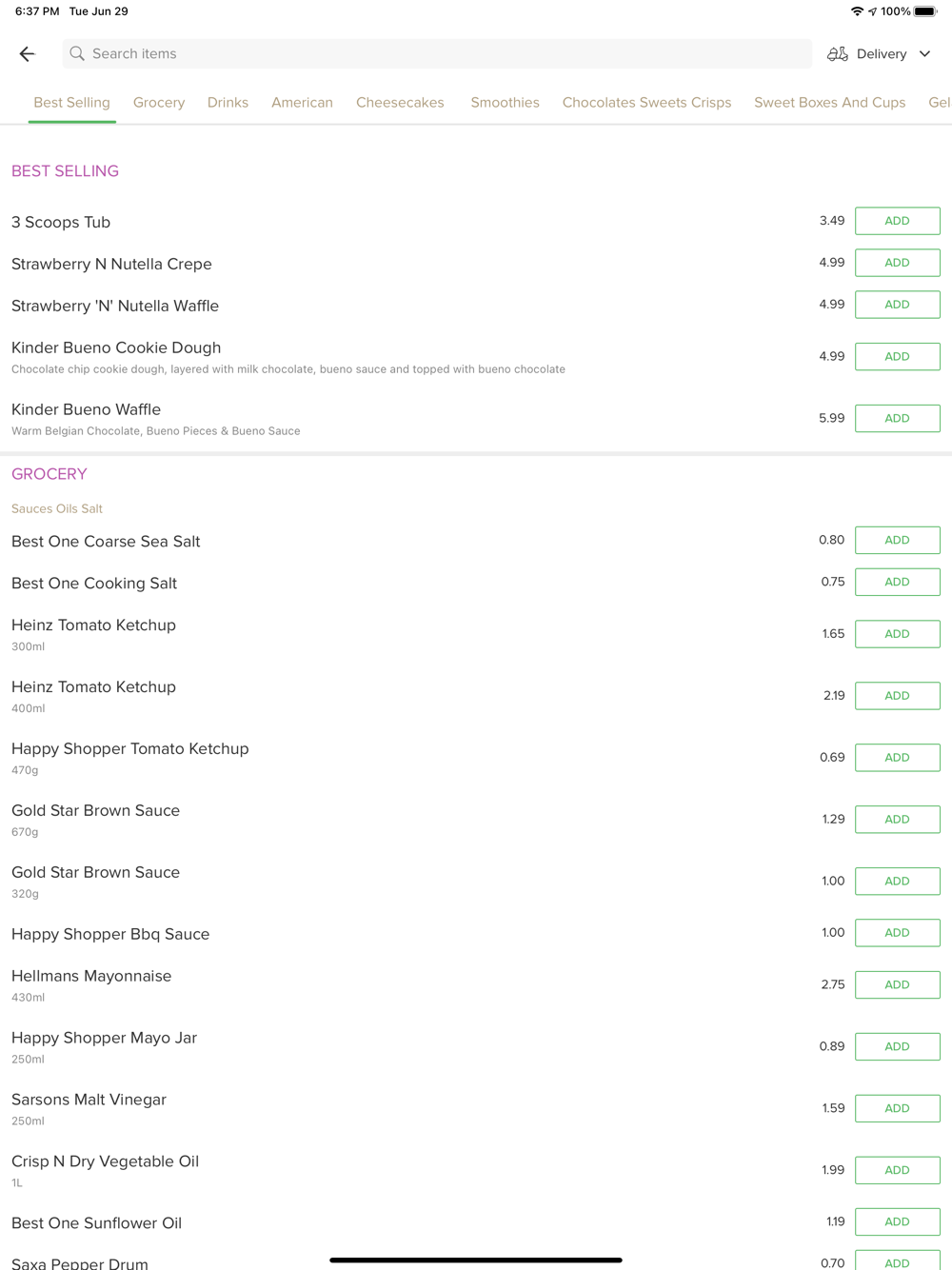Image resolution: width=952 pixels, height=1270 pixels.
Task: Select the Smoothies tab
Action: pos(505,103)
